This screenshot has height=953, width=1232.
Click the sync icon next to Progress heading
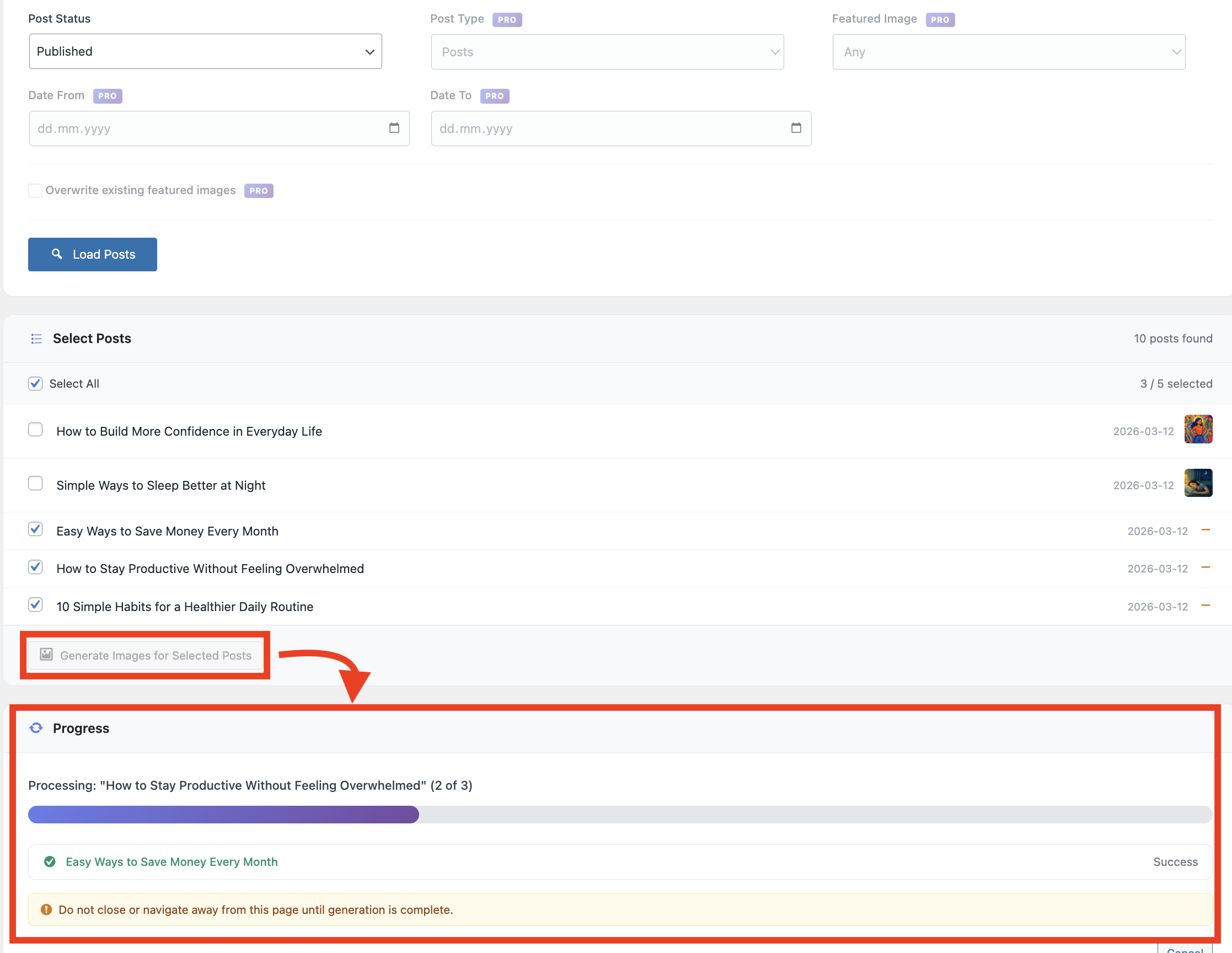click(35, 728)
